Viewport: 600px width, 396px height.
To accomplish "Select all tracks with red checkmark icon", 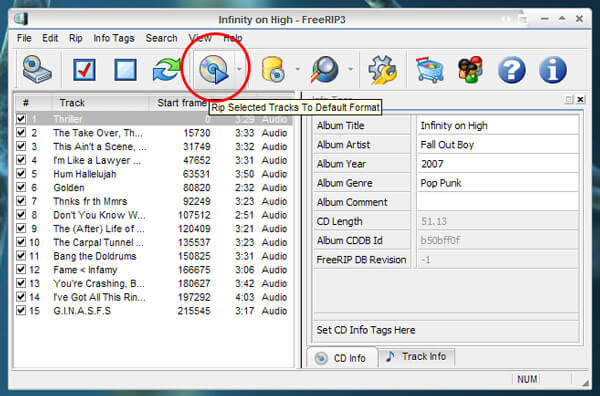I will [x=84, y=70].
